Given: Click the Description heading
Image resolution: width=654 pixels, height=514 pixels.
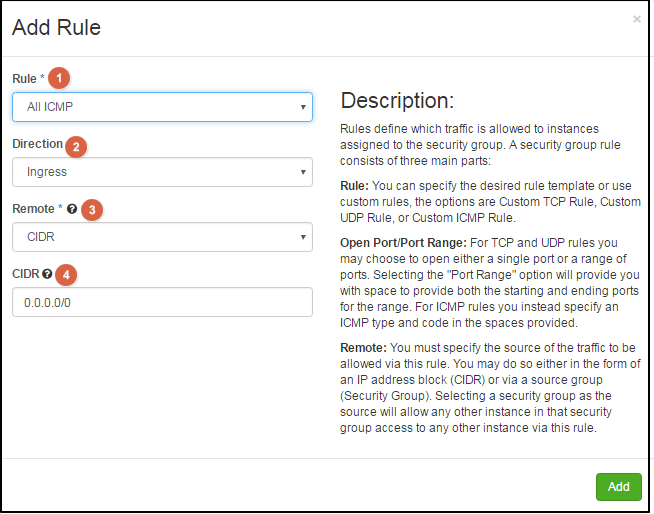Looking at the screenshot, I should [x=397, y=101].
